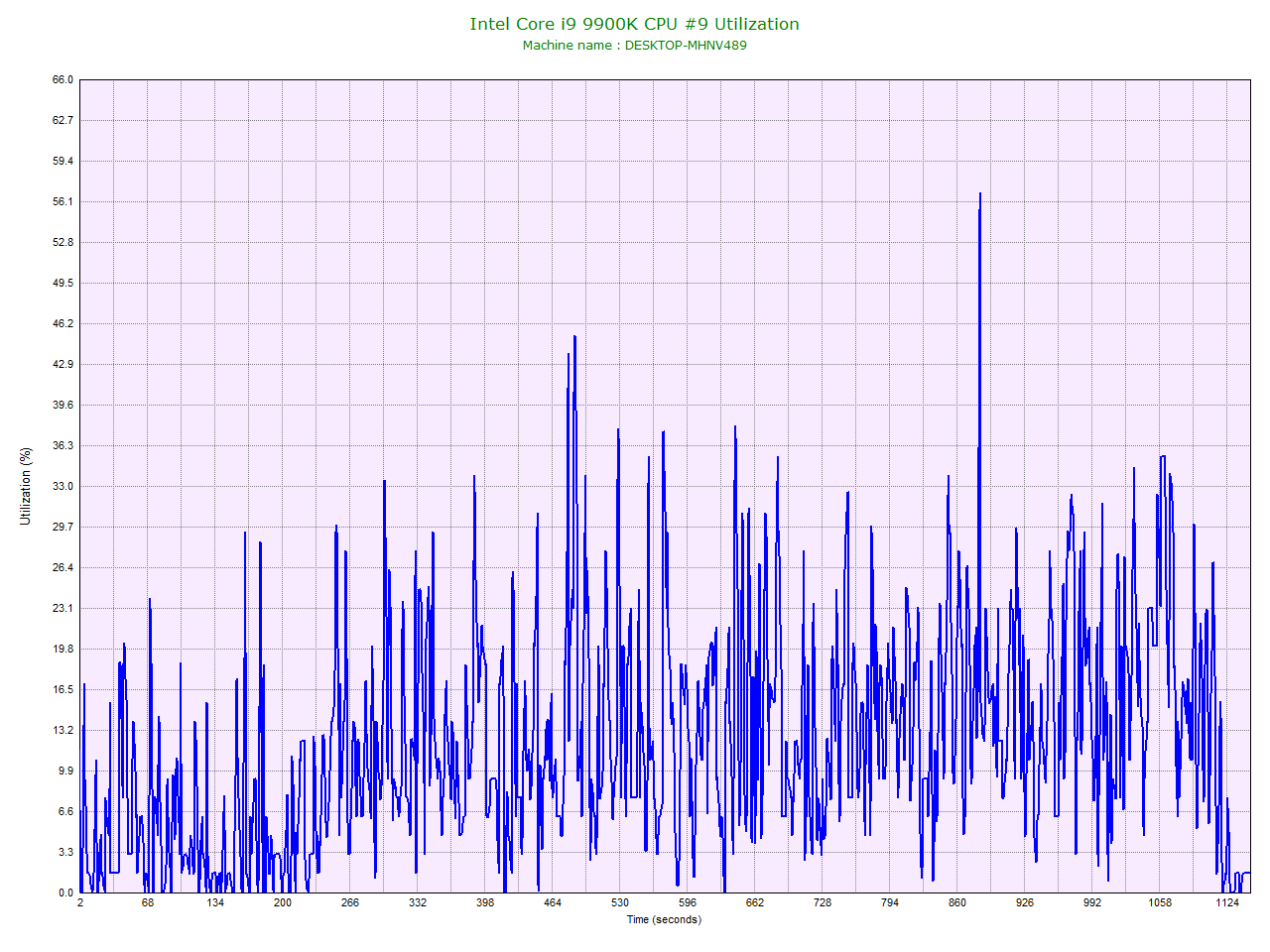Click the "134" time axis tick label

(x=215, y=903)
